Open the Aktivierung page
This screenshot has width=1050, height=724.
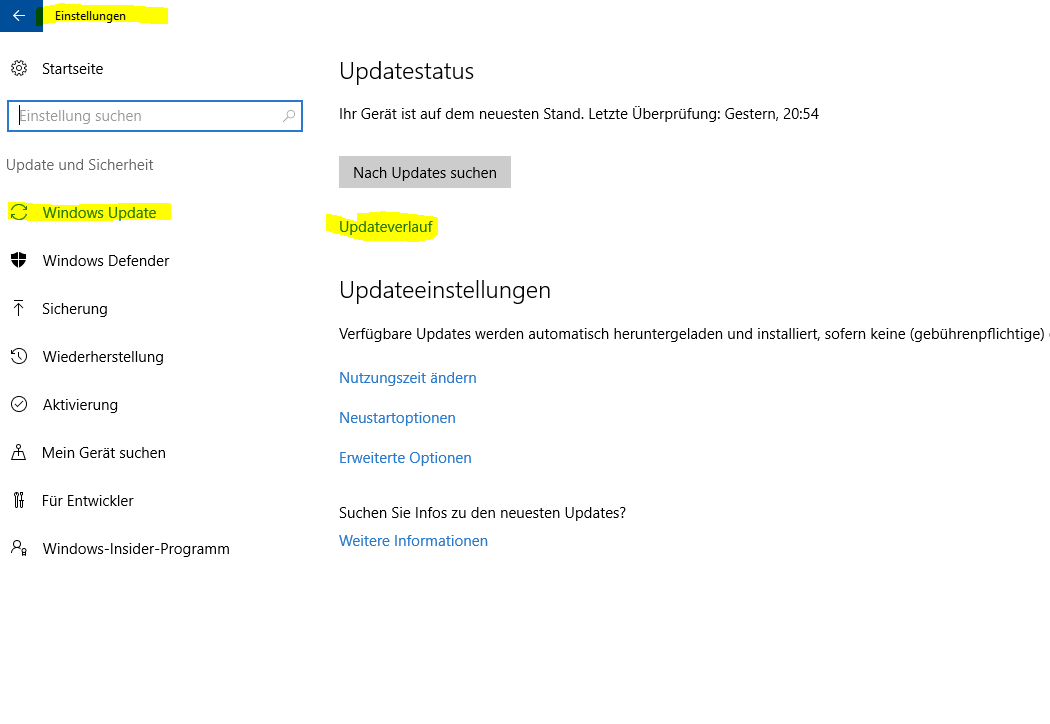(x=80, y=405)
